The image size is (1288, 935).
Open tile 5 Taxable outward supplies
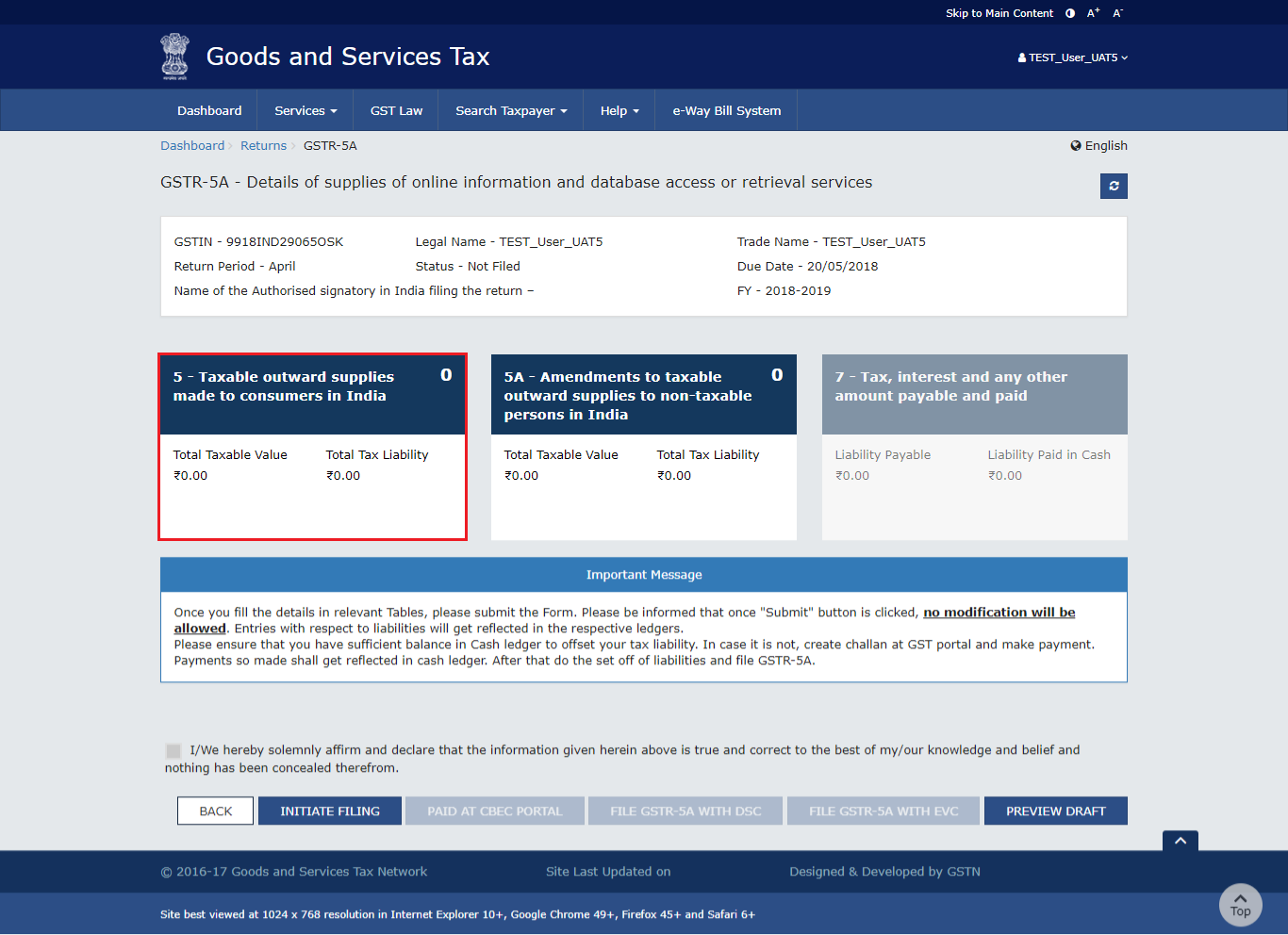click(312, 446)
